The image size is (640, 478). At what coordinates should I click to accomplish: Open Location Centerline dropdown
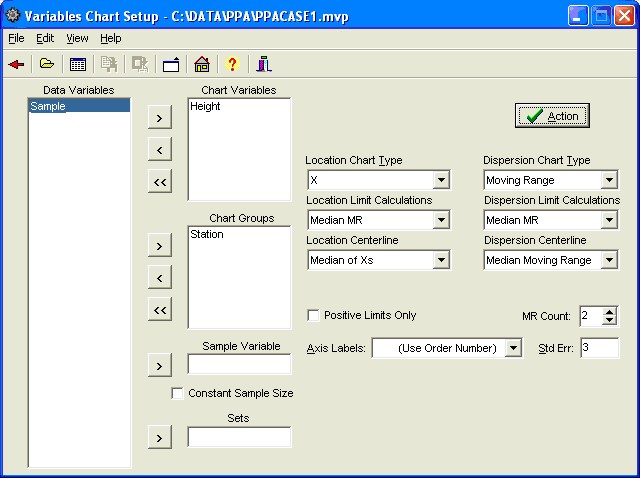441,260
